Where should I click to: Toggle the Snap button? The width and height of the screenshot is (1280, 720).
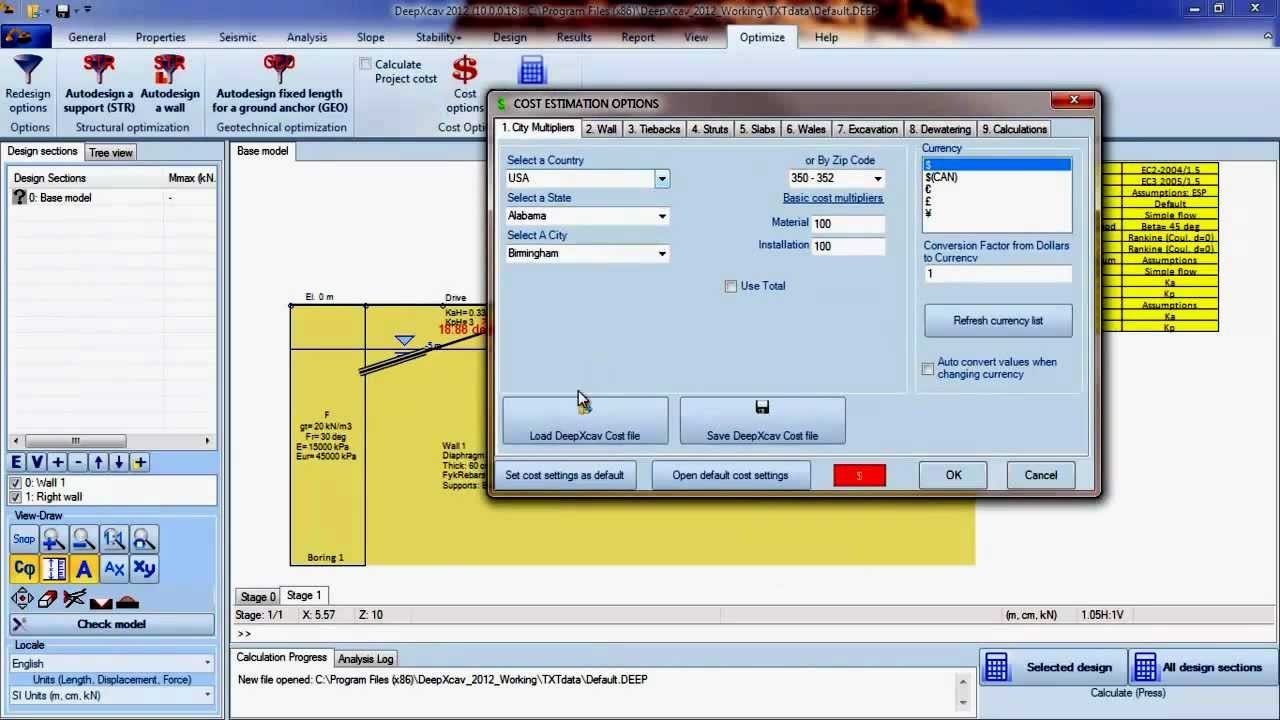(x=24, y=540)
